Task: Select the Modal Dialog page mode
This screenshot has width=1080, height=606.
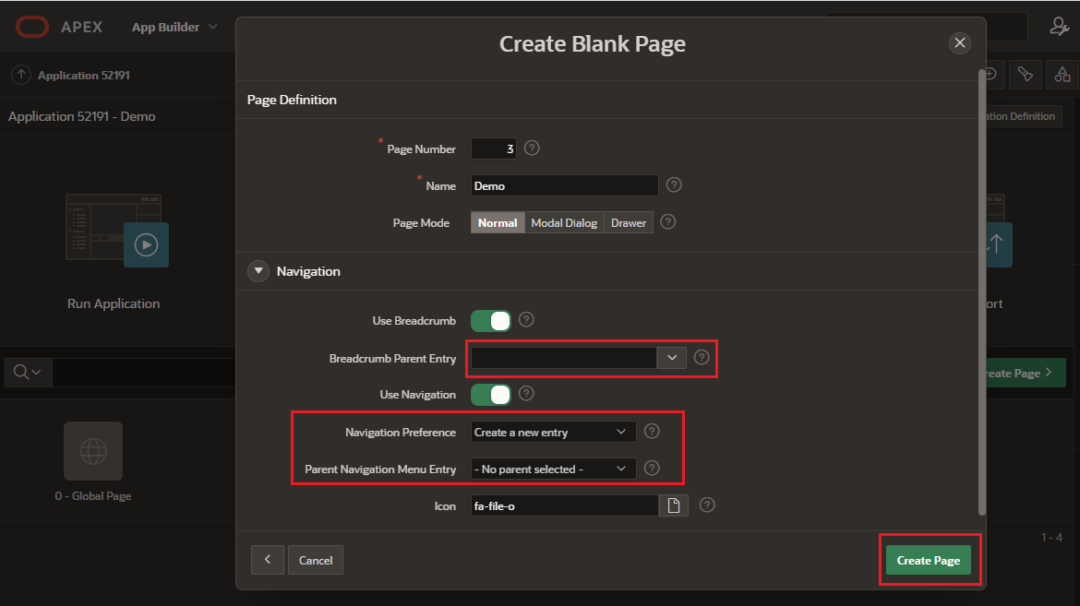Action: point(563,222)
